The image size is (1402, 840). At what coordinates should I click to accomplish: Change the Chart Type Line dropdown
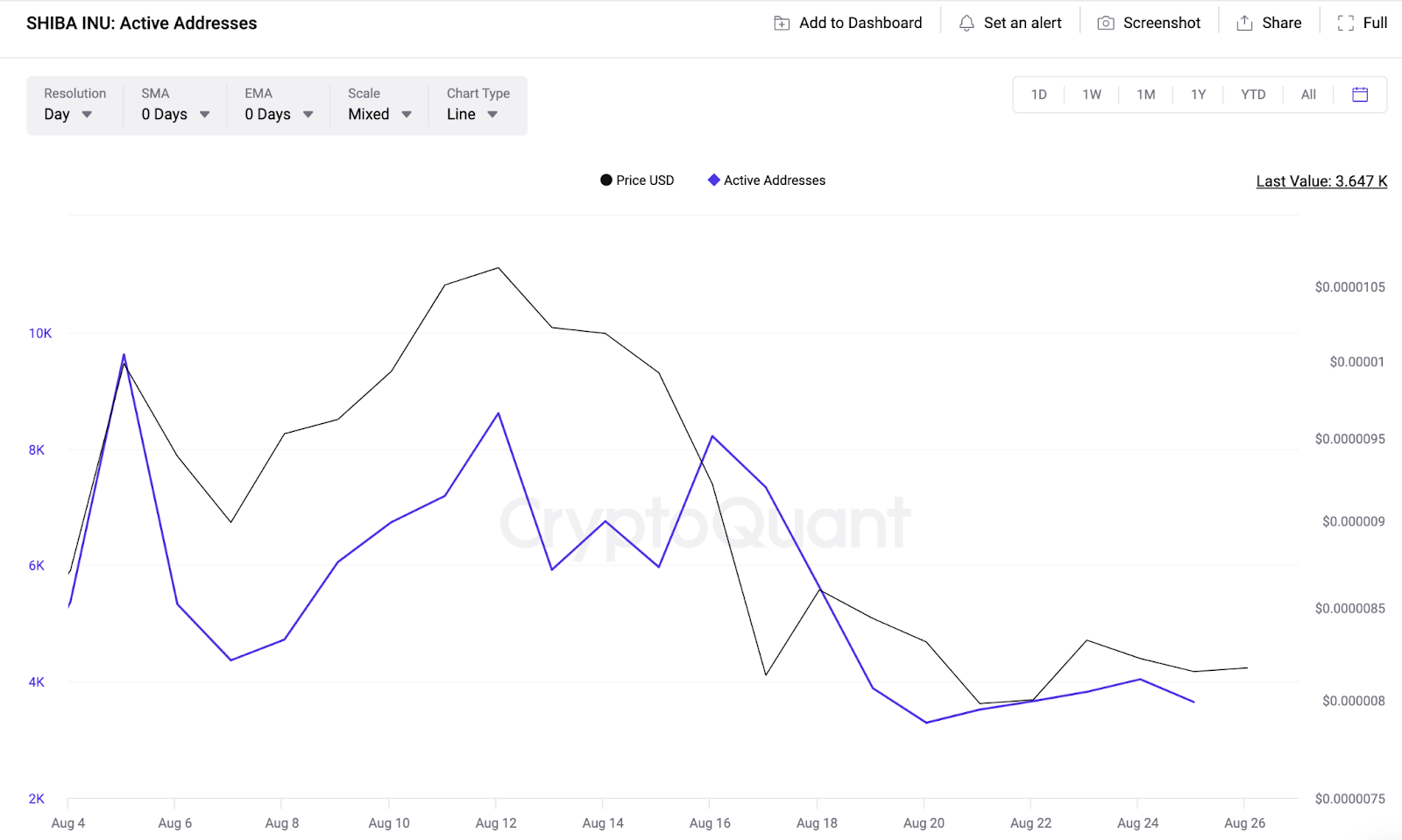(472, 114)
